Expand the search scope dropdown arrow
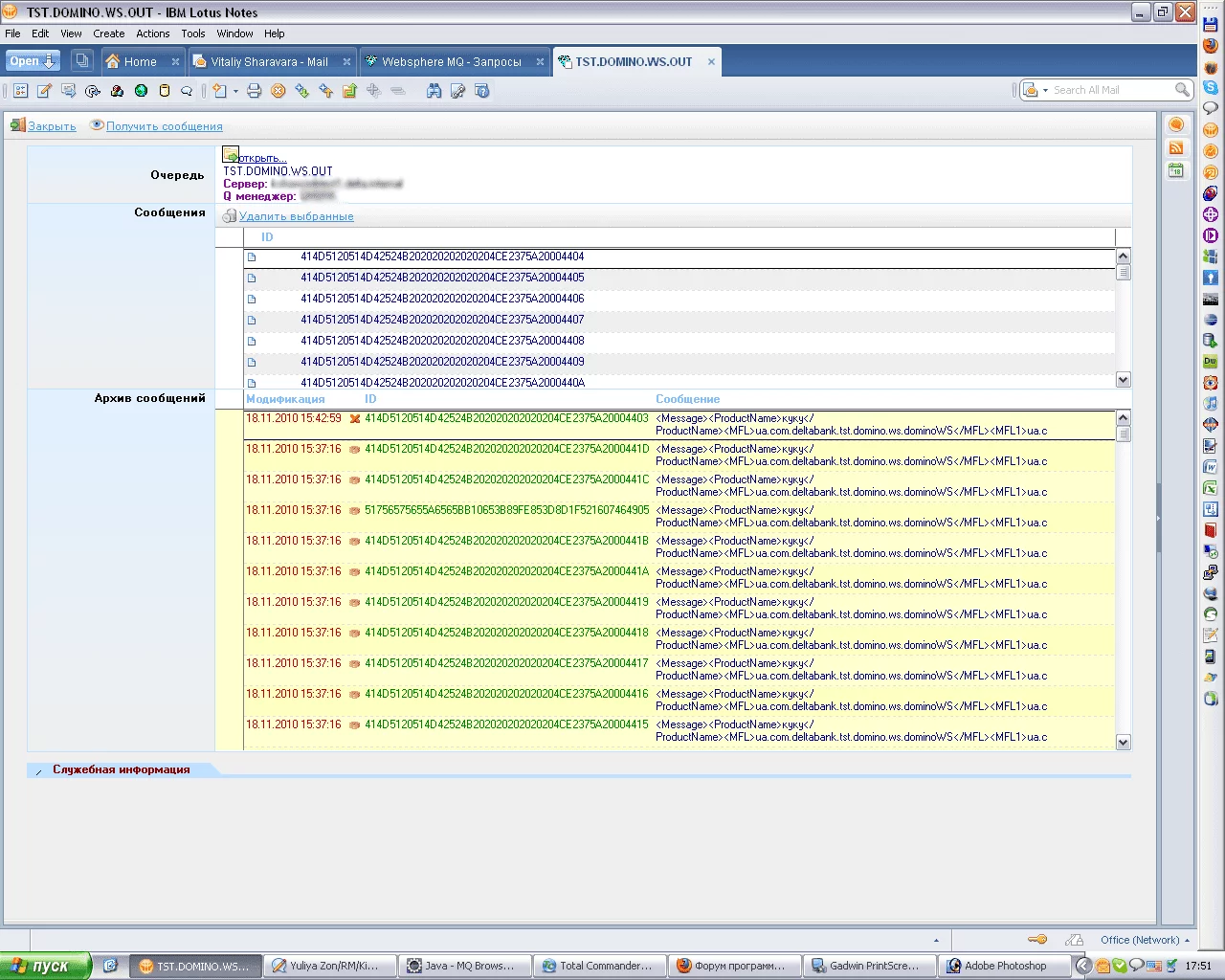1225x980 pixels. click(x=1044, y=90)
